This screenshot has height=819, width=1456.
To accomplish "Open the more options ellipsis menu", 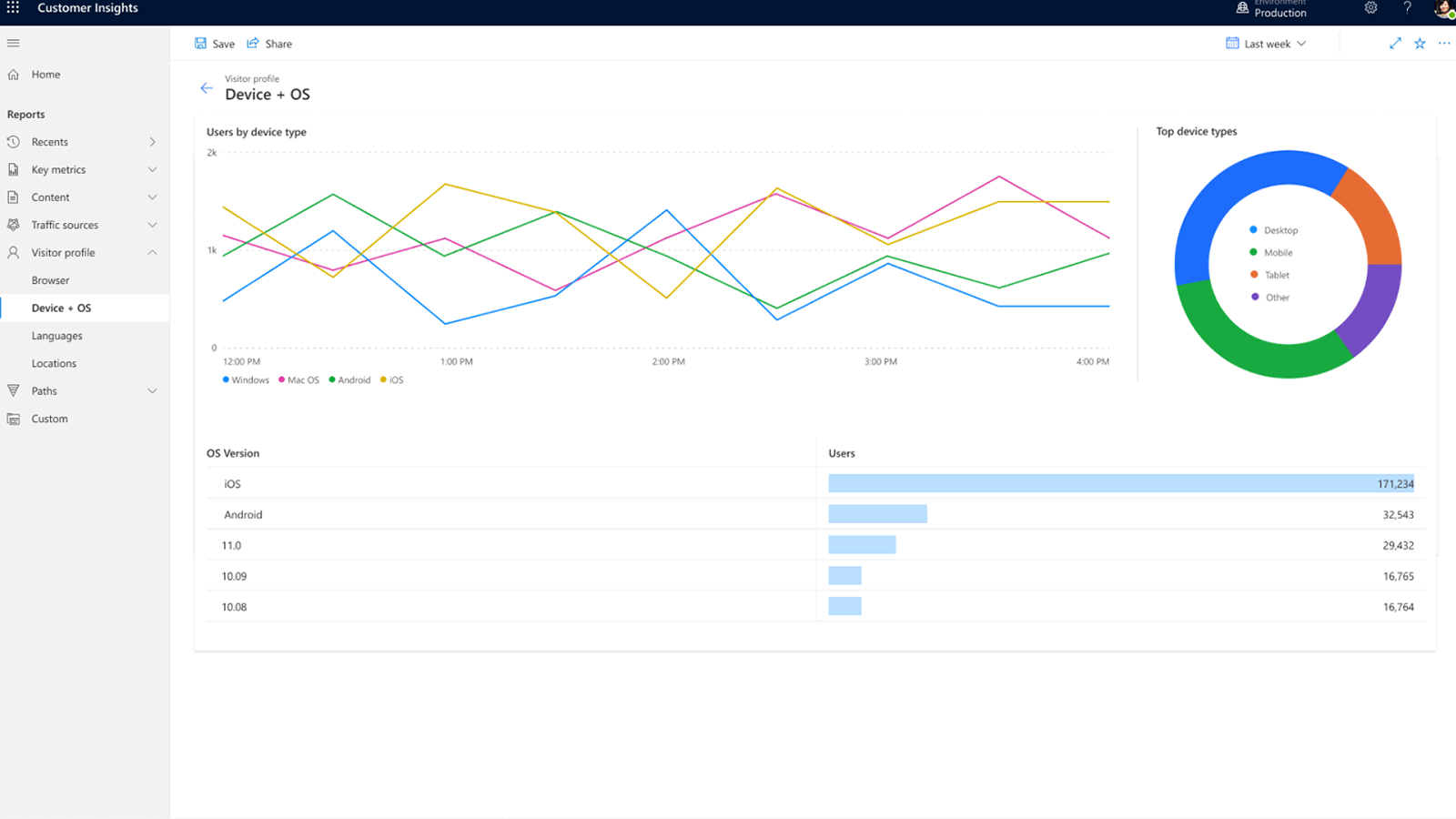I will (x=1444, y=43).
